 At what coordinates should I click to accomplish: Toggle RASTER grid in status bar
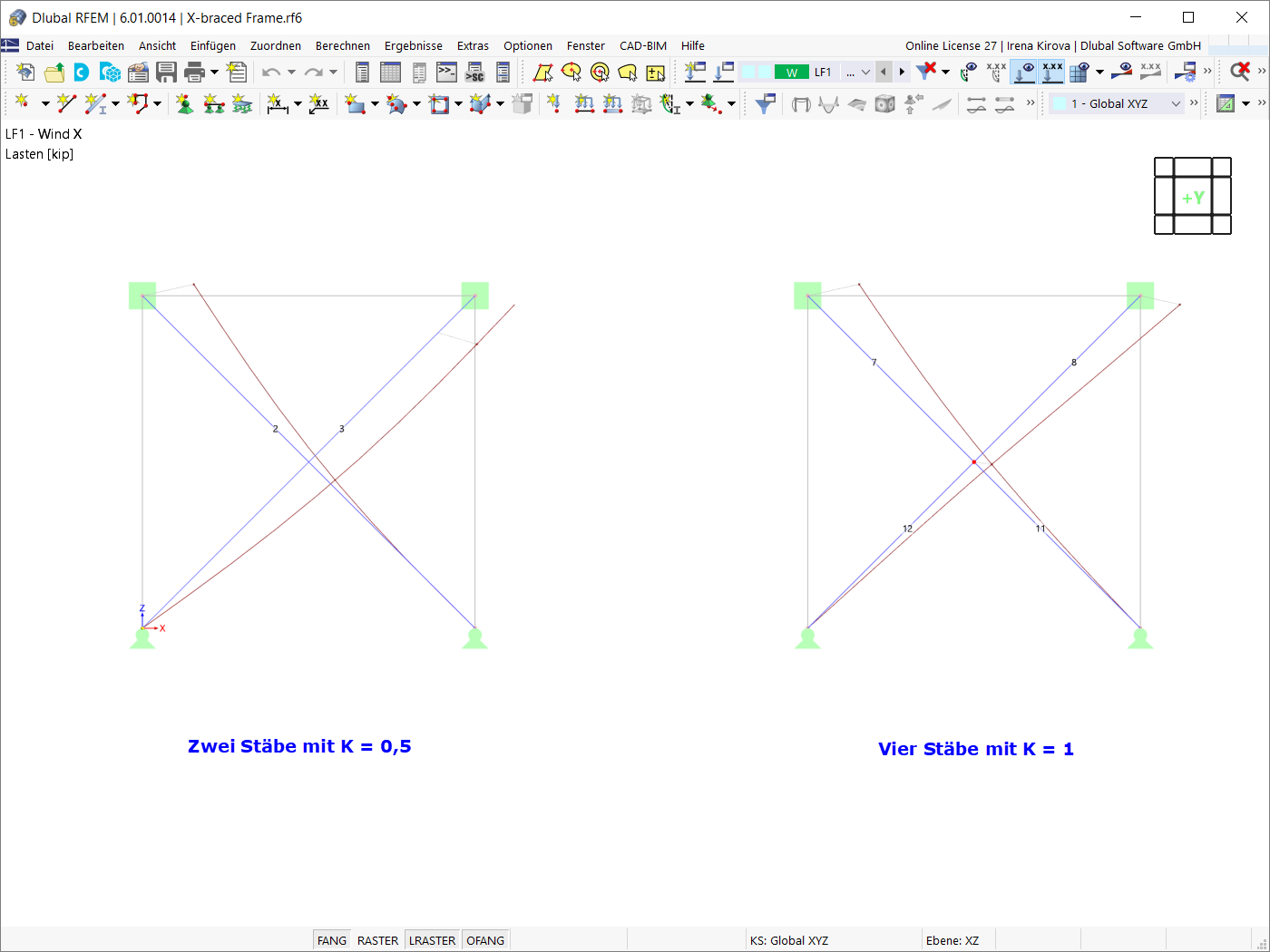[377, 940]
